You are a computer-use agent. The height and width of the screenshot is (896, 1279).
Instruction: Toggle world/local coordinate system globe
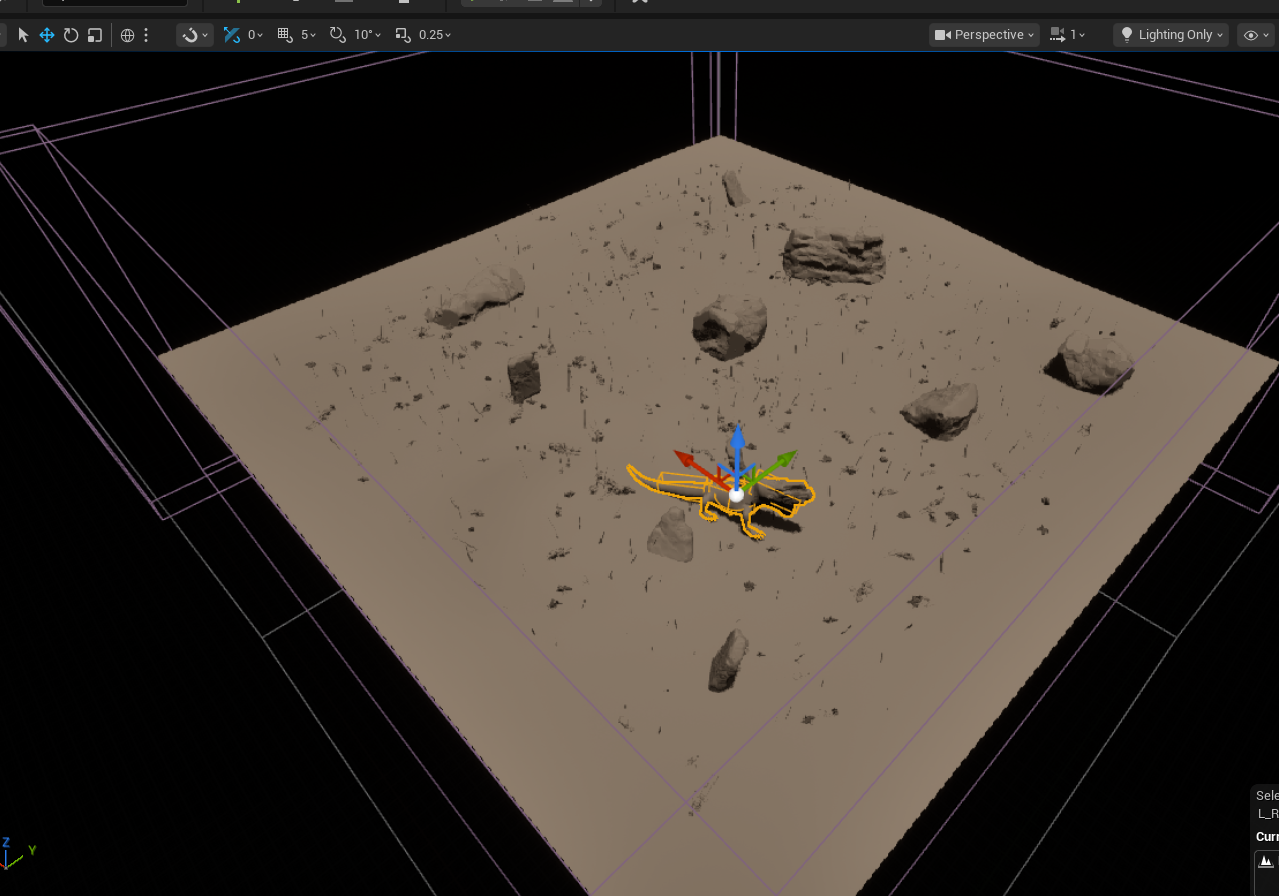pyautogui.click(x=127, y=35)
